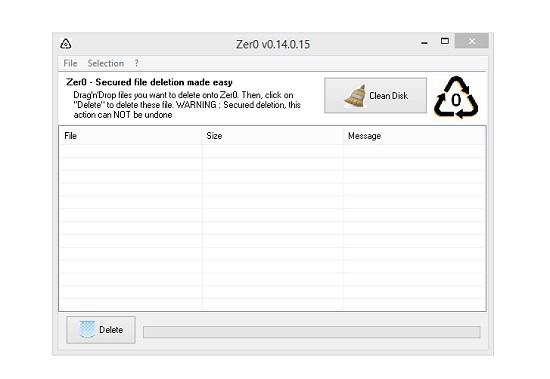The width and height of the screenshot is (550, 379).
Task: Sort list by Size column header
Action: coord(273,136)
